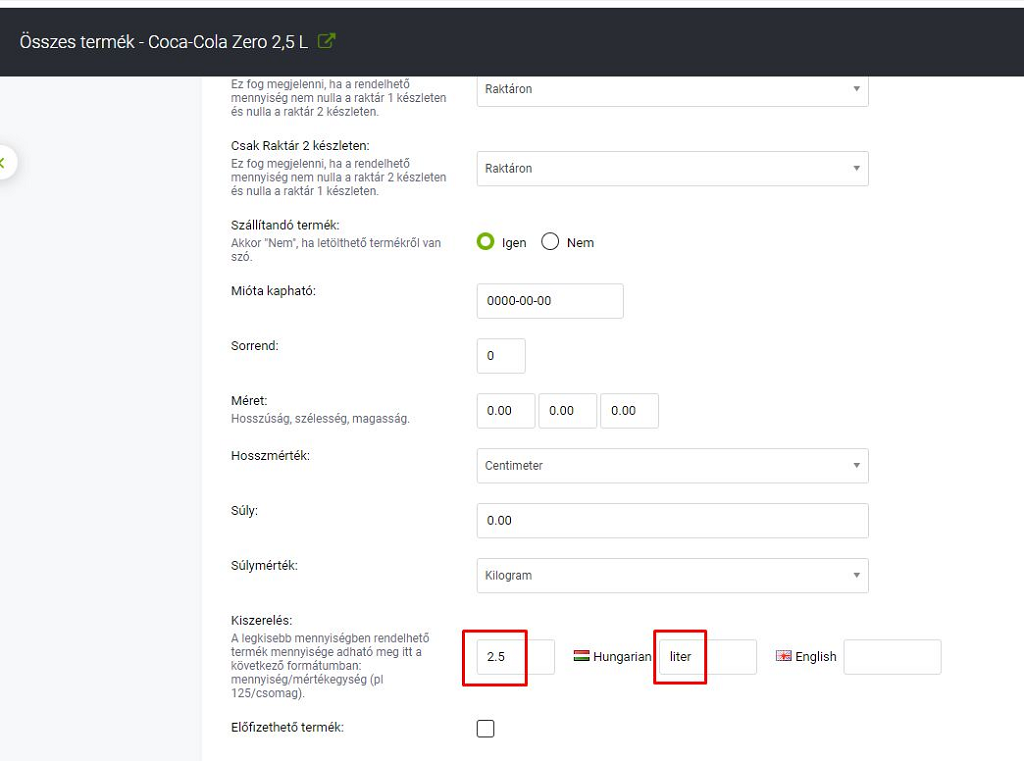Image resolution: width=1024 pixels, height=761 pixels.
Task: Click the Mióta kapható date field
Action: (550, 301)
